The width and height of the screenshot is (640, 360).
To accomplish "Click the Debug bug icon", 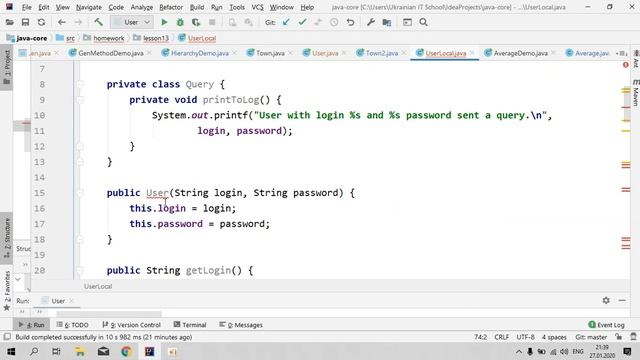I will 180,22.
